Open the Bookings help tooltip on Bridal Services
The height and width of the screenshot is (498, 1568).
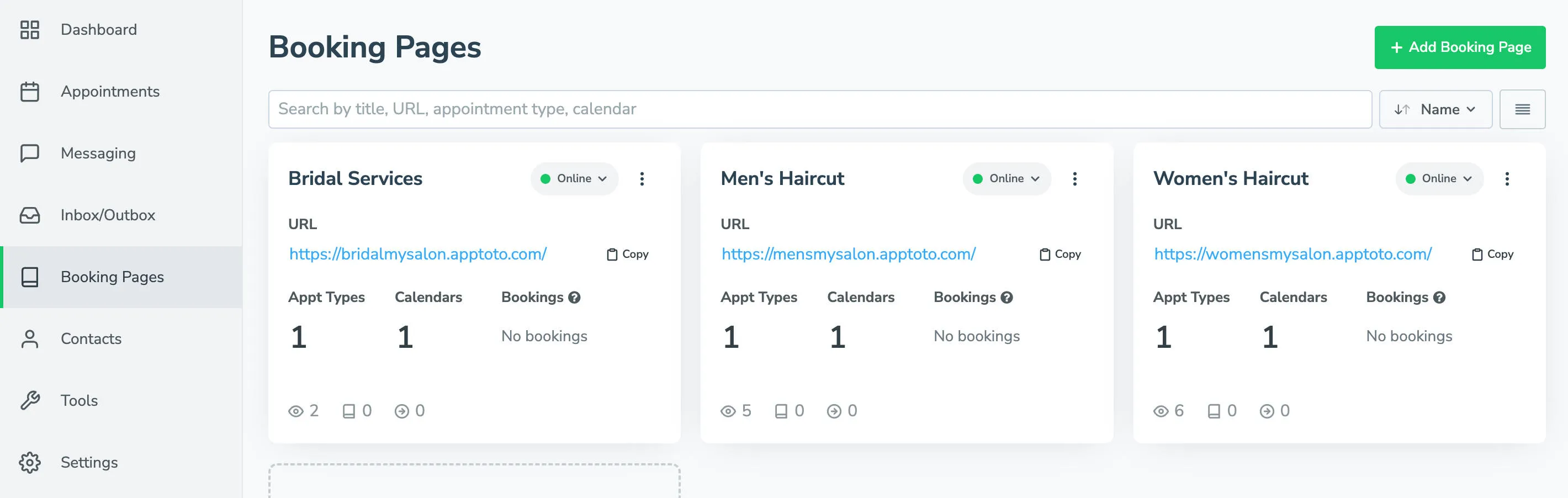(574, 298)
